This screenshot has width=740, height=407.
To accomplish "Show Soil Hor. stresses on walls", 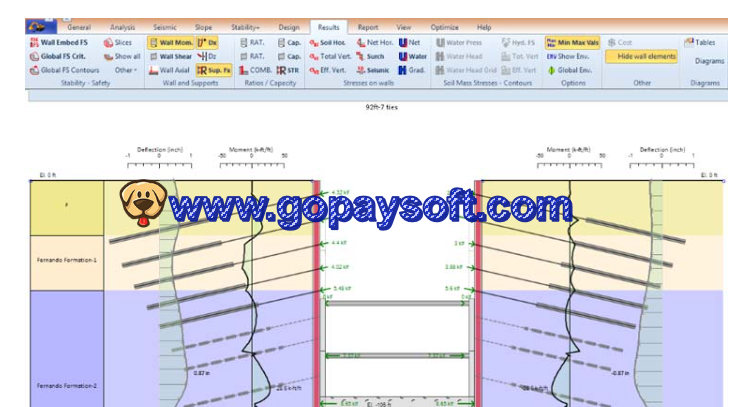I will pos(327,43).
